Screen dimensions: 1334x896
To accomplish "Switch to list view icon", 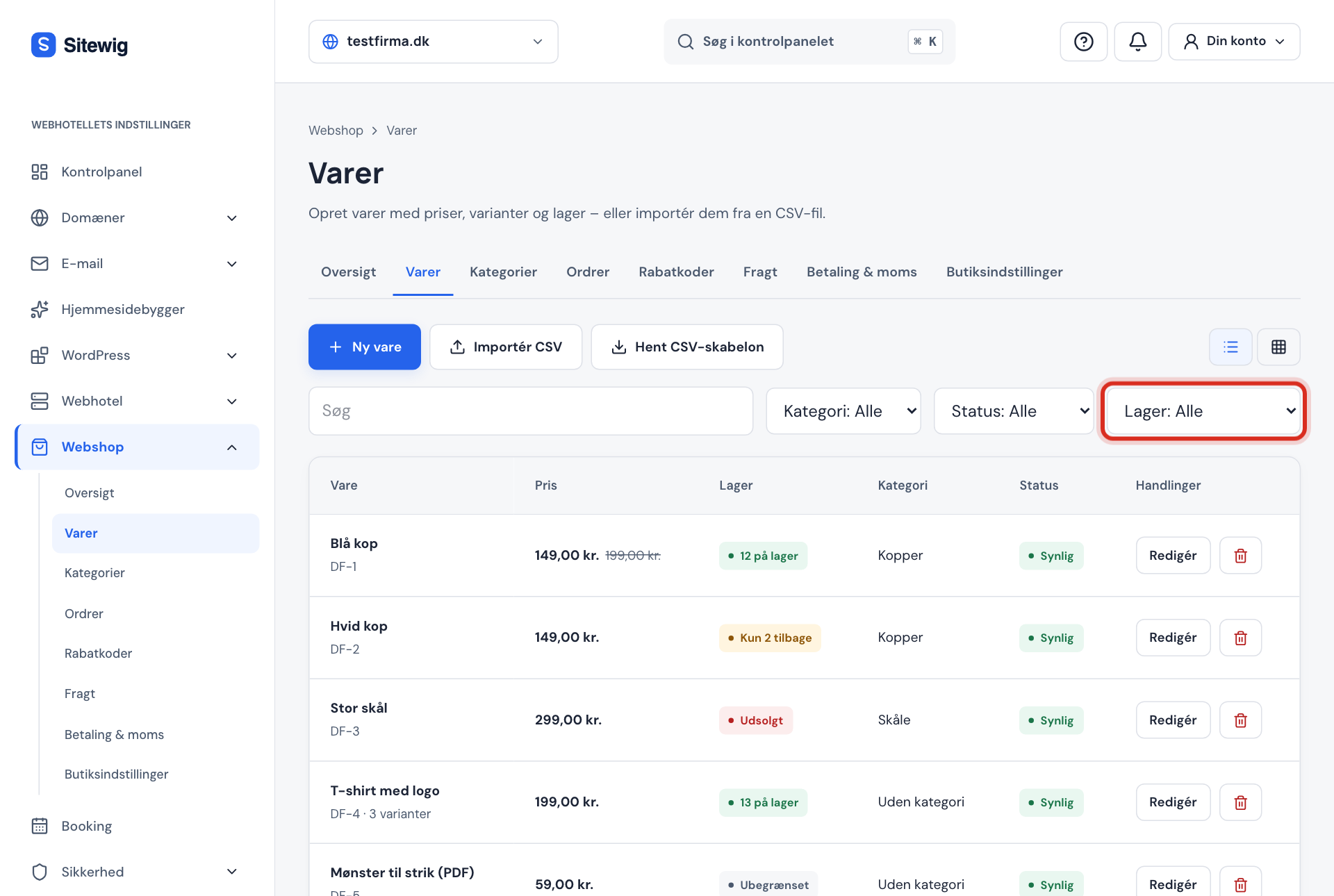I will point(1230,347).
